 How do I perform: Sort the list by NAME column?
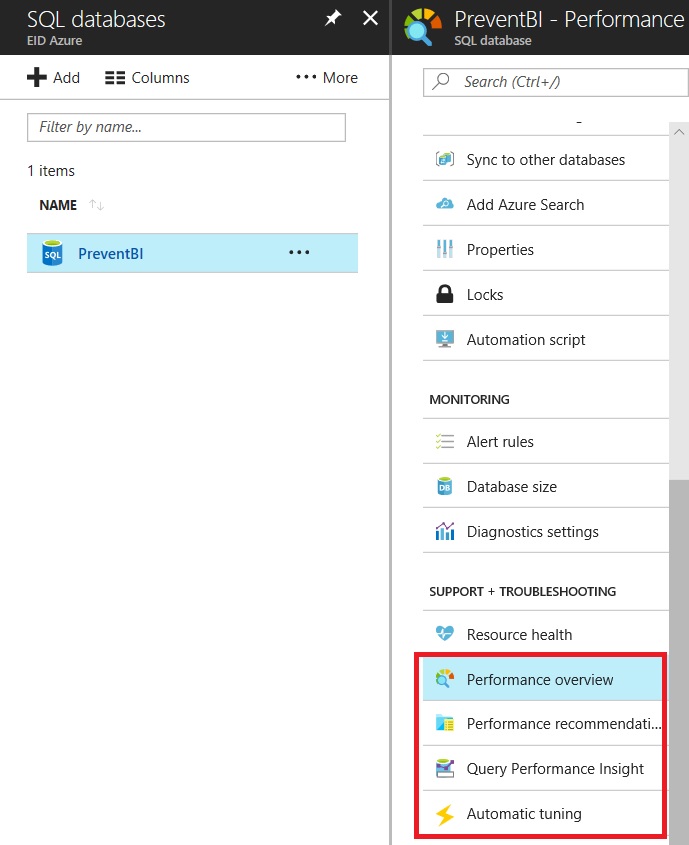pyautogui.click(x=58, y=205)
